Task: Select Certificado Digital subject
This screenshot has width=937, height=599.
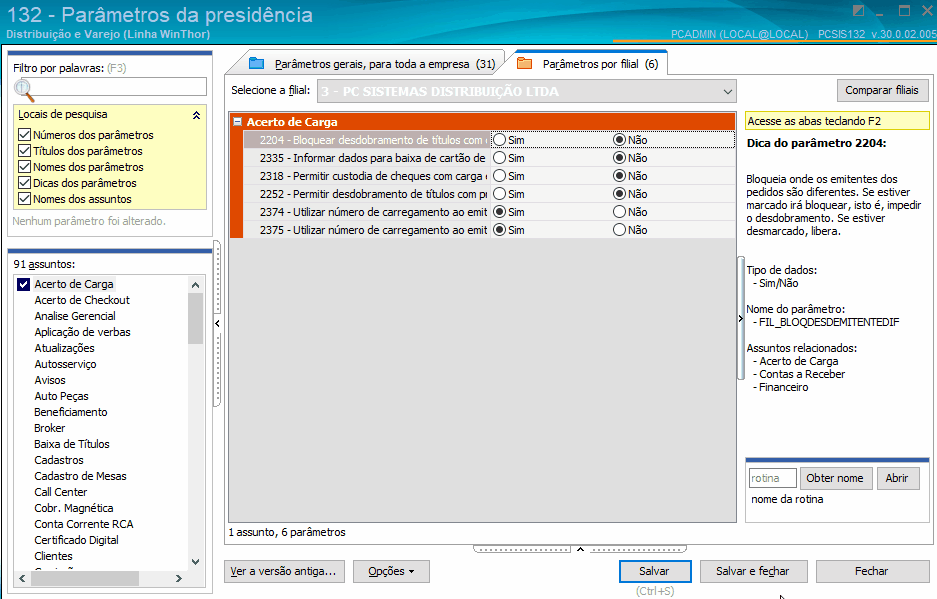Action: pyautogui.click(x=76, y=540)
